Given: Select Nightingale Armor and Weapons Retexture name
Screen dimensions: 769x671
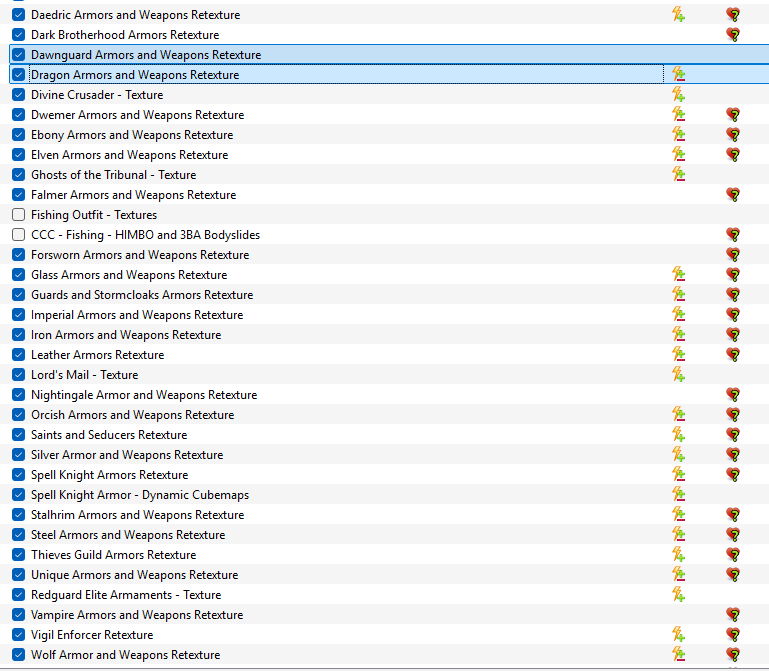Looking at the screenshot, I should tap(144, 395).
